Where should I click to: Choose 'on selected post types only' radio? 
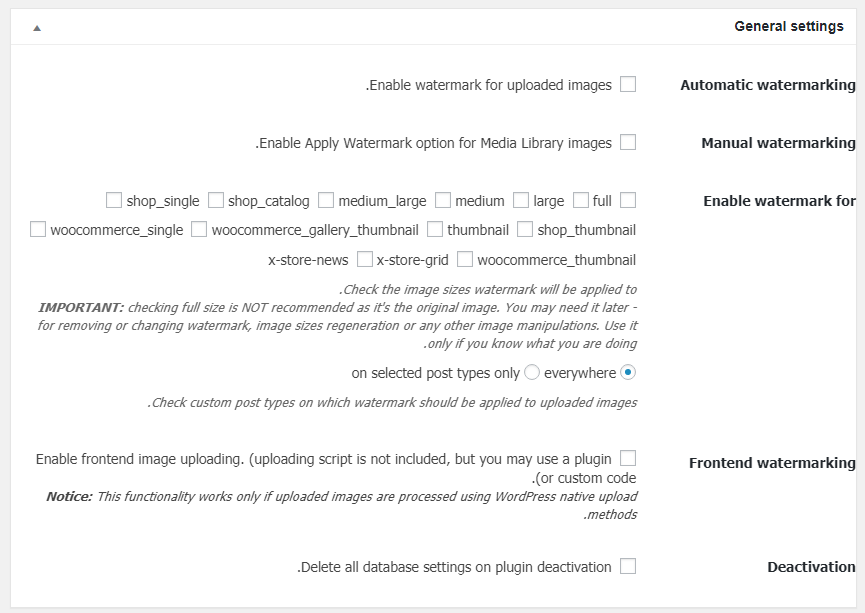click(532, 372)
